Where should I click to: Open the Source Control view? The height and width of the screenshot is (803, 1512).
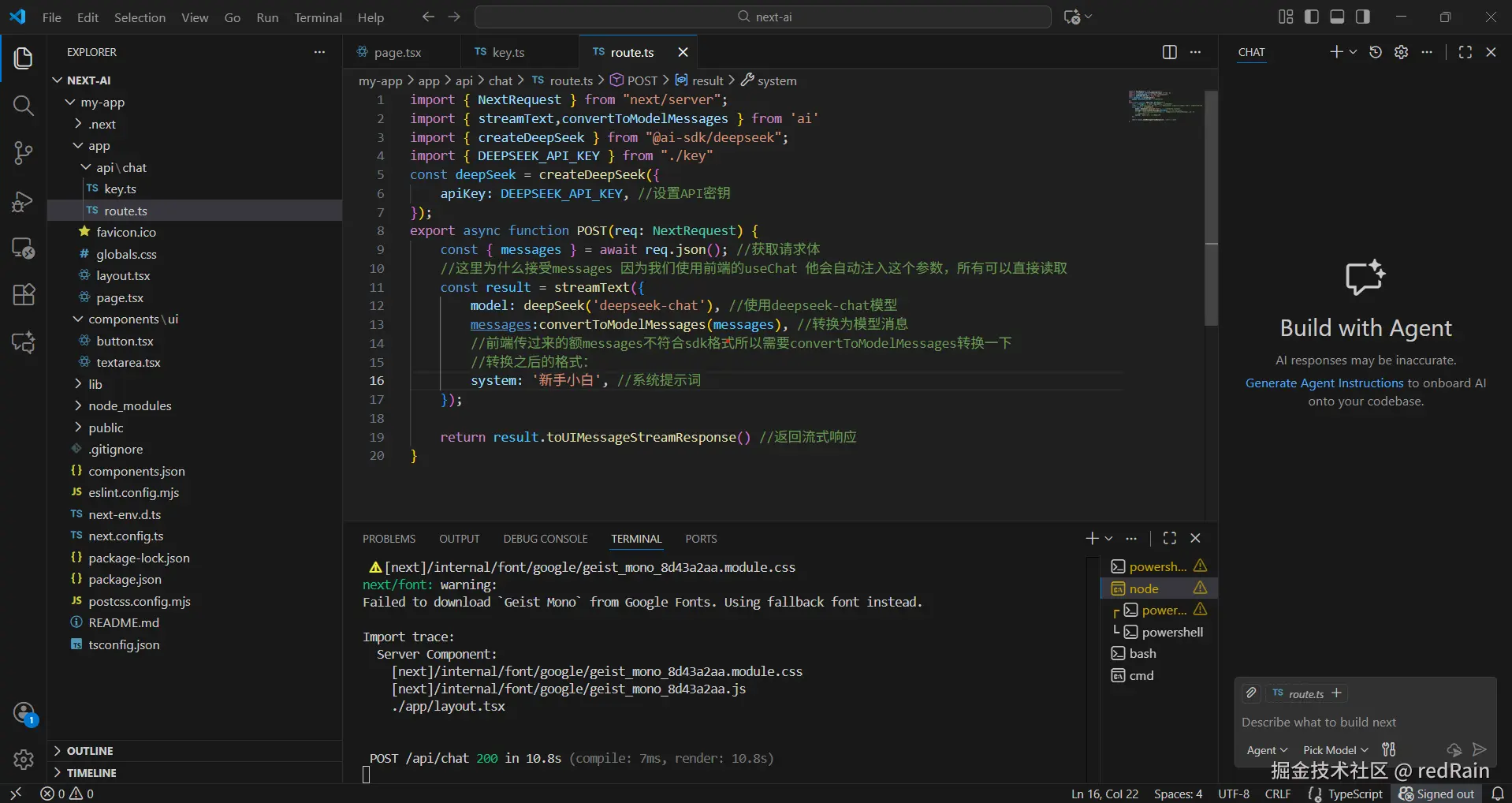pyautogui.click(x=24, y=153)
